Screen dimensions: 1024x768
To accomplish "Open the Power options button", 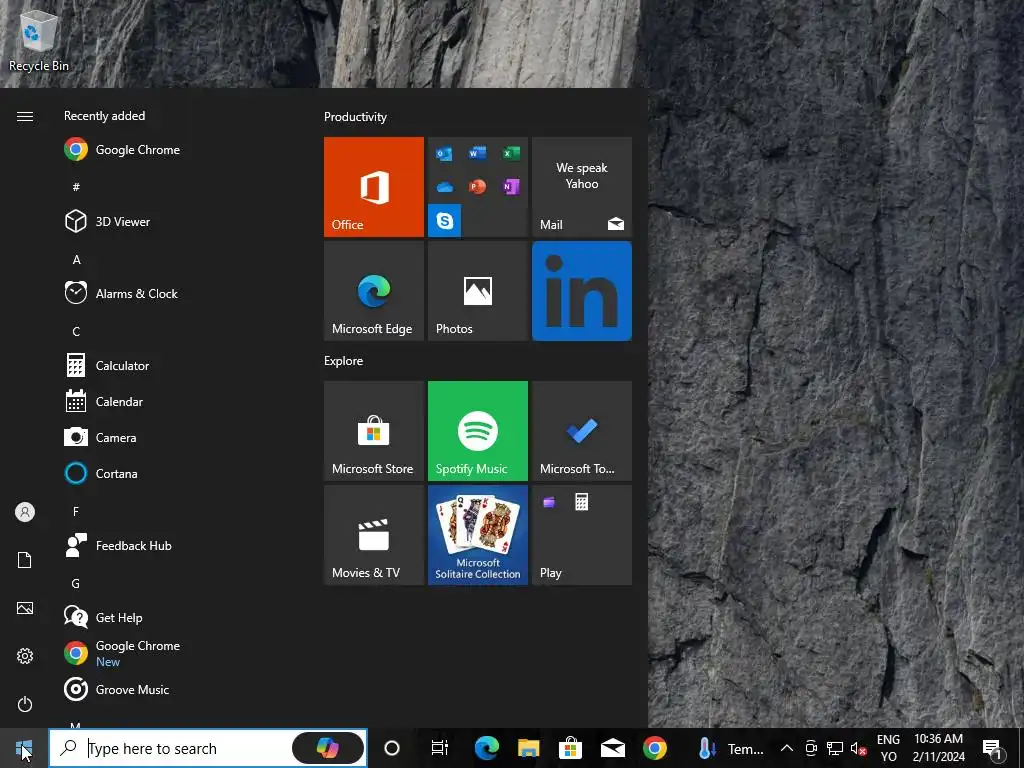I will 25,704.
